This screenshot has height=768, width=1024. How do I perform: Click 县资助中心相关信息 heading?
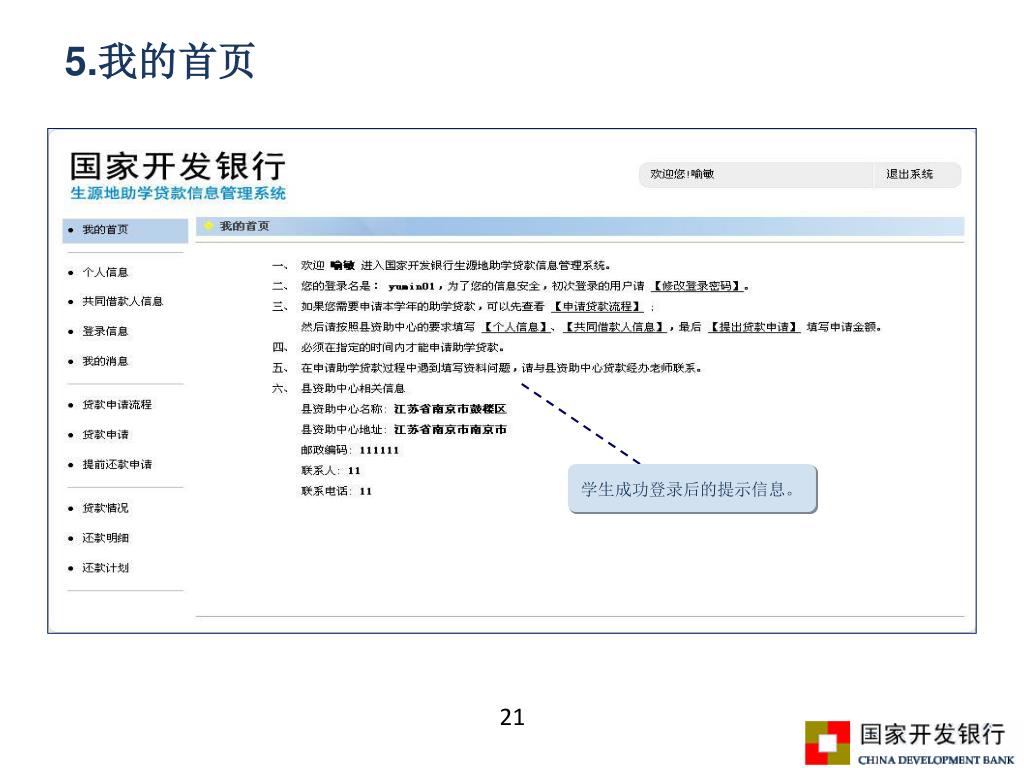(x=353, y=389)
